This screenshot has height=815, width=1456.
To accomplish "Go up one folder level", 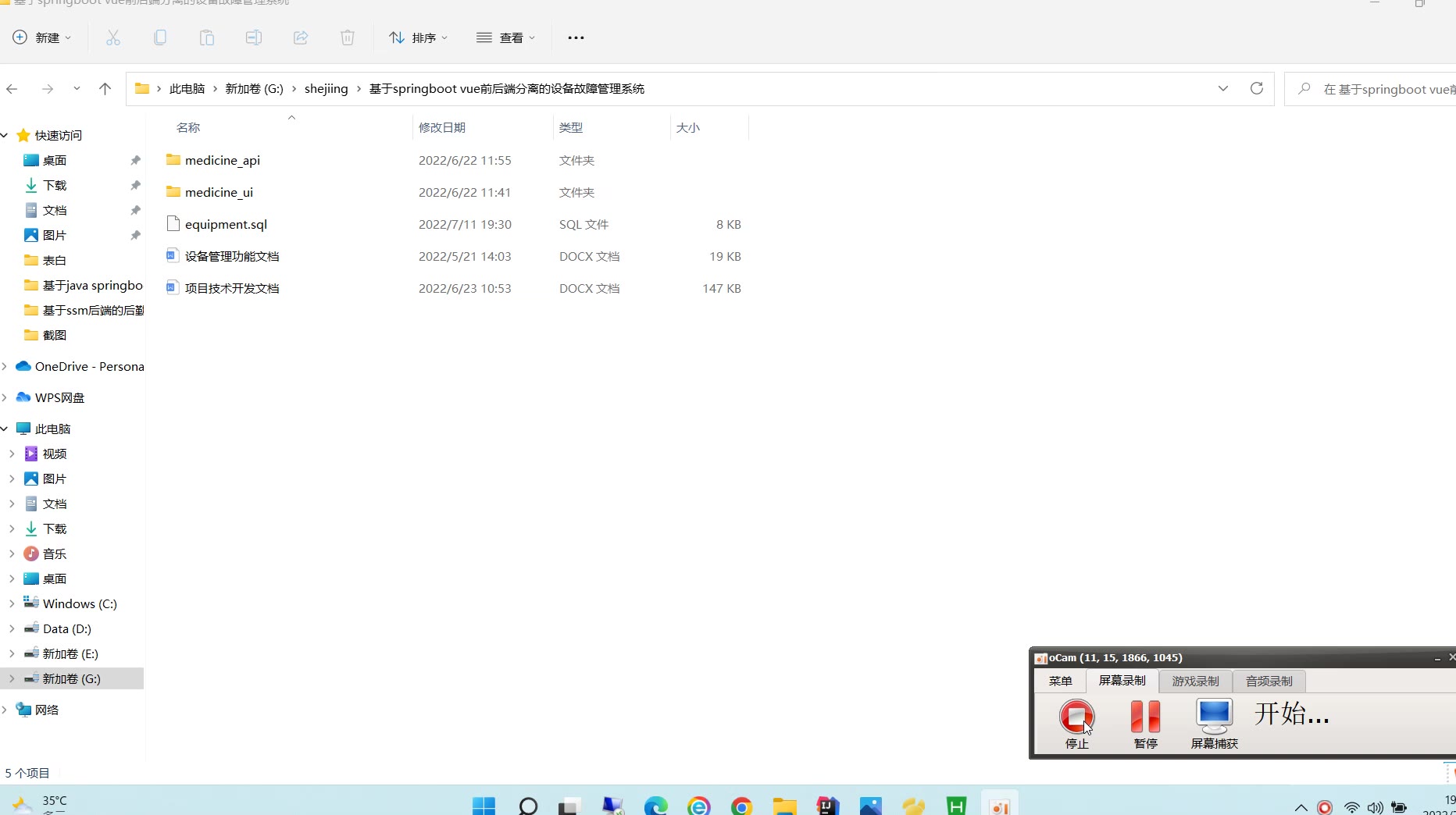I will (x=105, y=89).
